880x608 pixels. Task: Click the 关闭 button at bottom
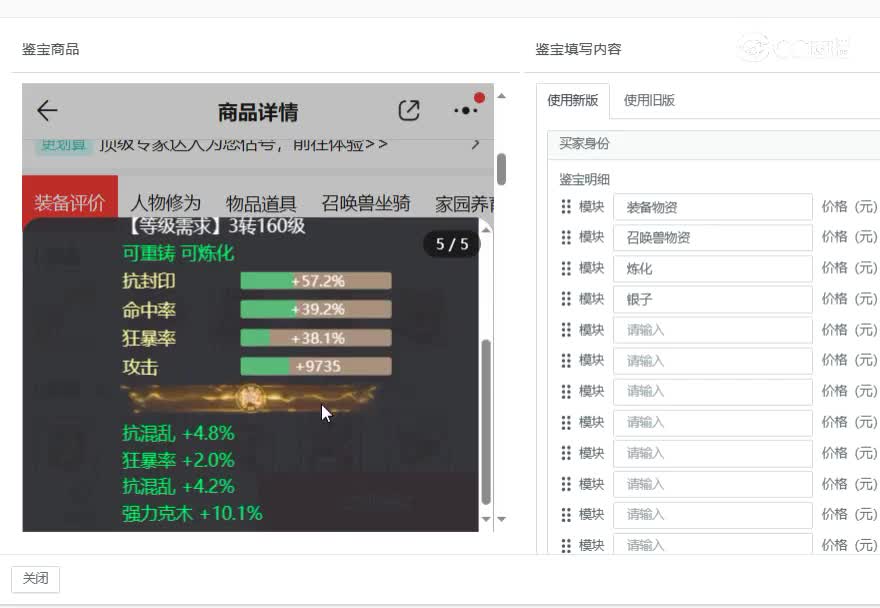pyautogui.click(x=36, y=579)
